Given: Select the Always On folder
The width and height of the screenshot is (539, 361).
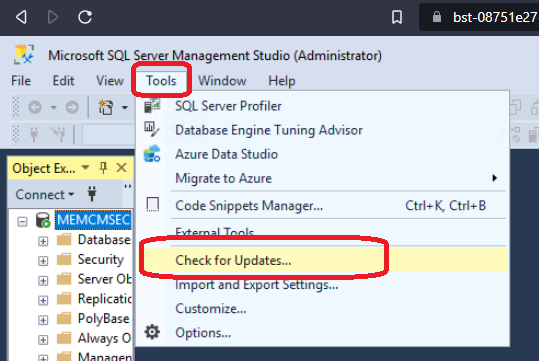Looking at the screenshot, I should click(104, 338).
